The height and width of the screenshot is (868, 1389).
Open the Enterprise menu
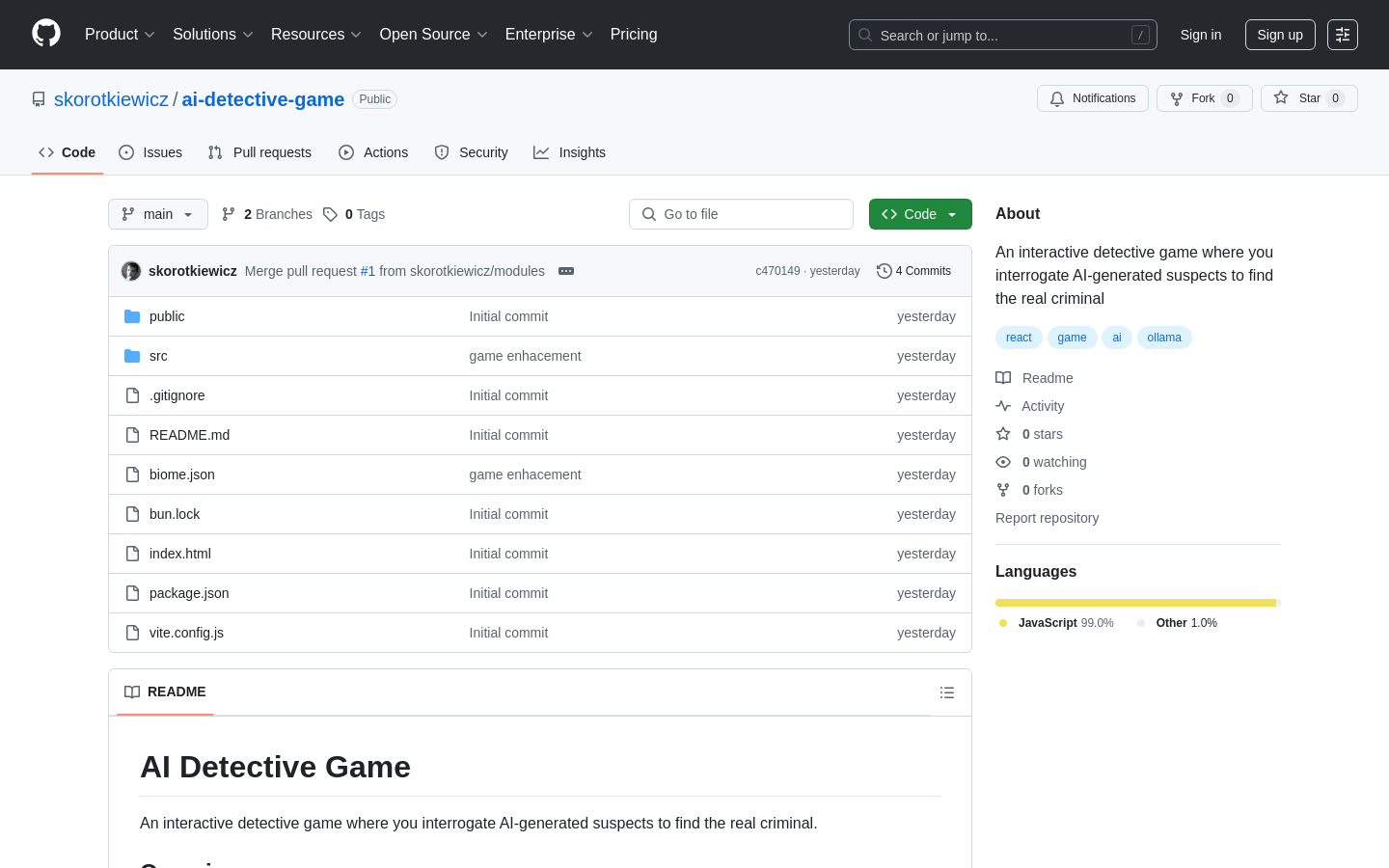pos(549,35)
